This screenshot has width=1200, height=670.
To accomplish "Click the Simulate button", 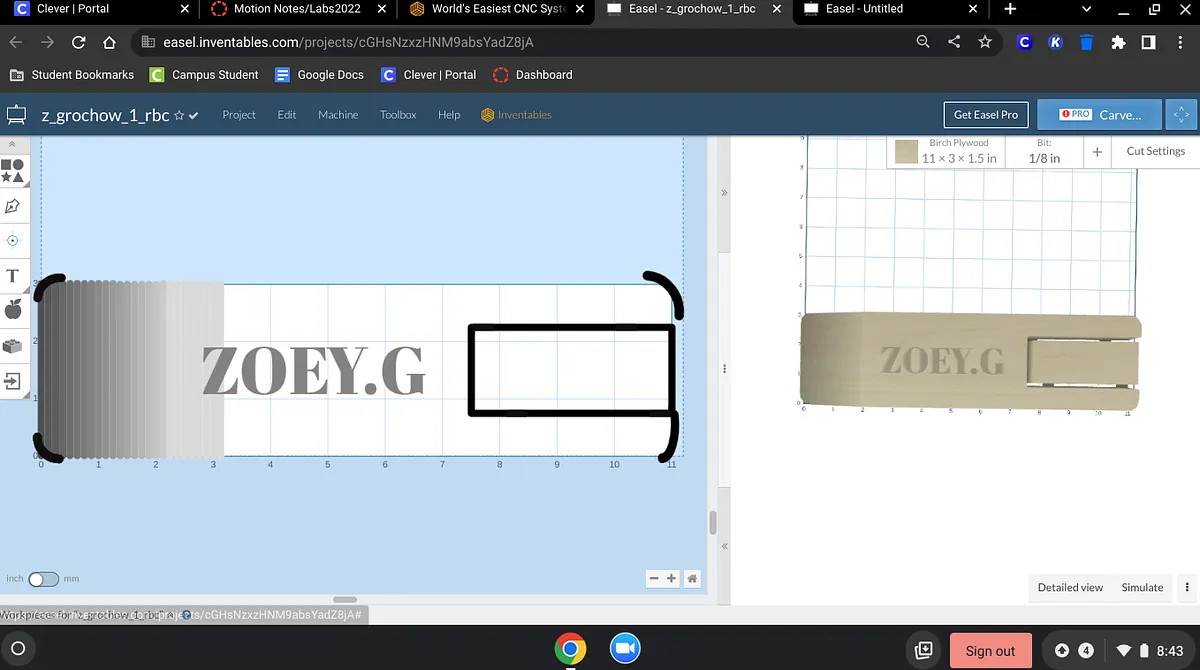I will pyautogui.click(x=1142, y=587).
